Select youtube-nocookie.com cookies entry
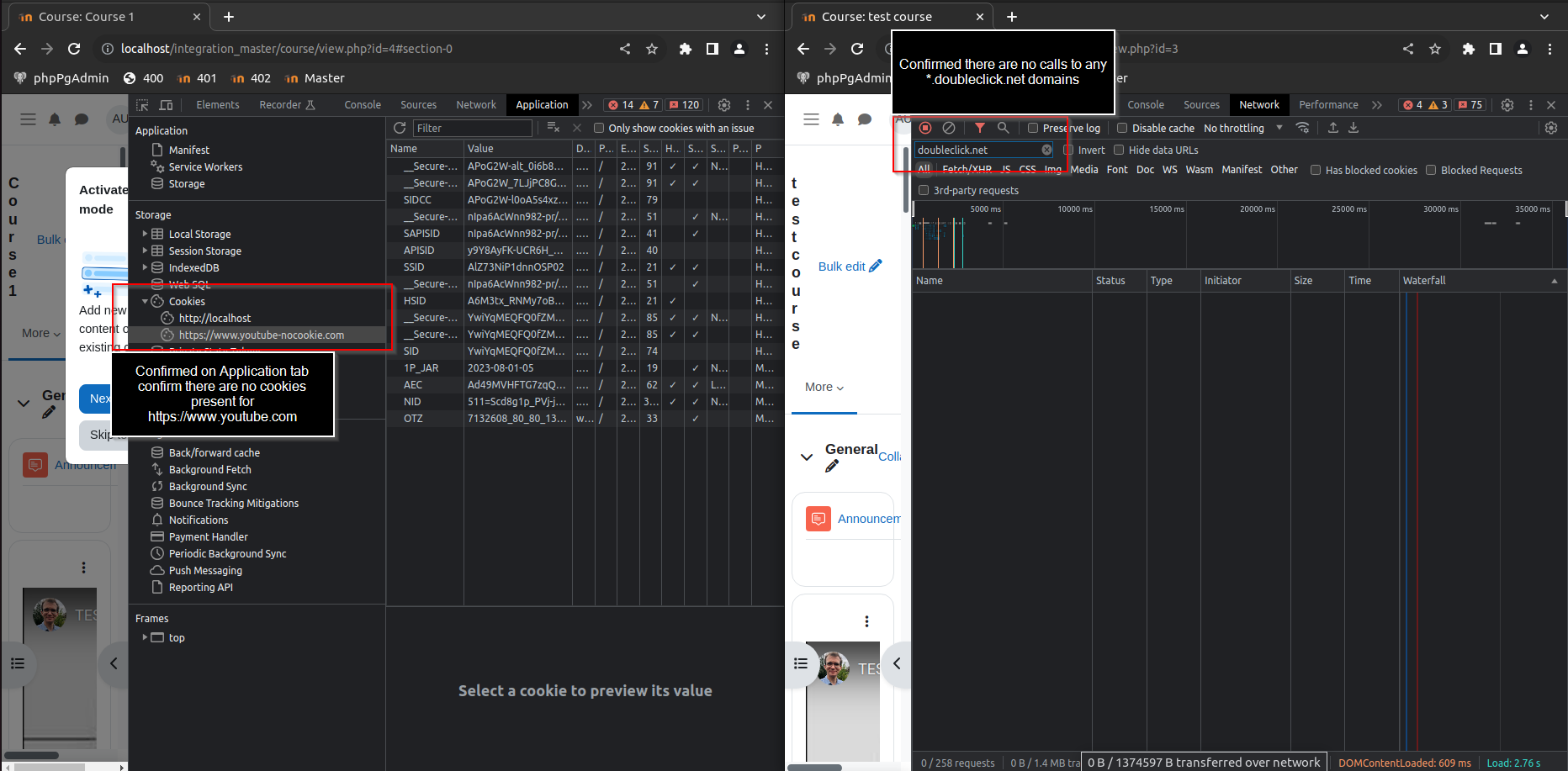The height and width of the screenshot is (771, 1568). [261, 335]
